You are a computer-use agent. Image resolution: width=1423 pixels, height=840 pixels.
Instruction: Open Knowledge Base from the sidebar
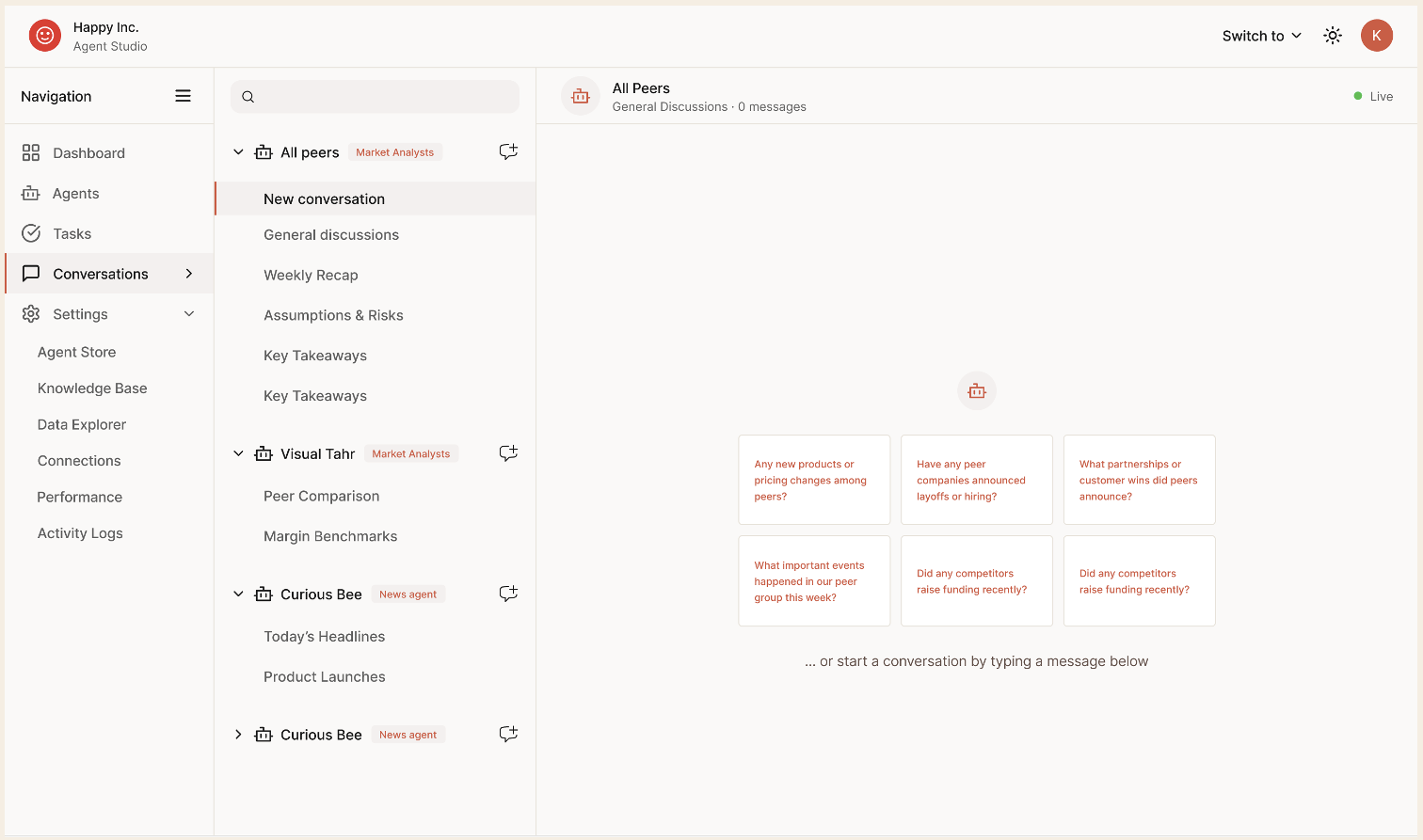coord(91,388)
